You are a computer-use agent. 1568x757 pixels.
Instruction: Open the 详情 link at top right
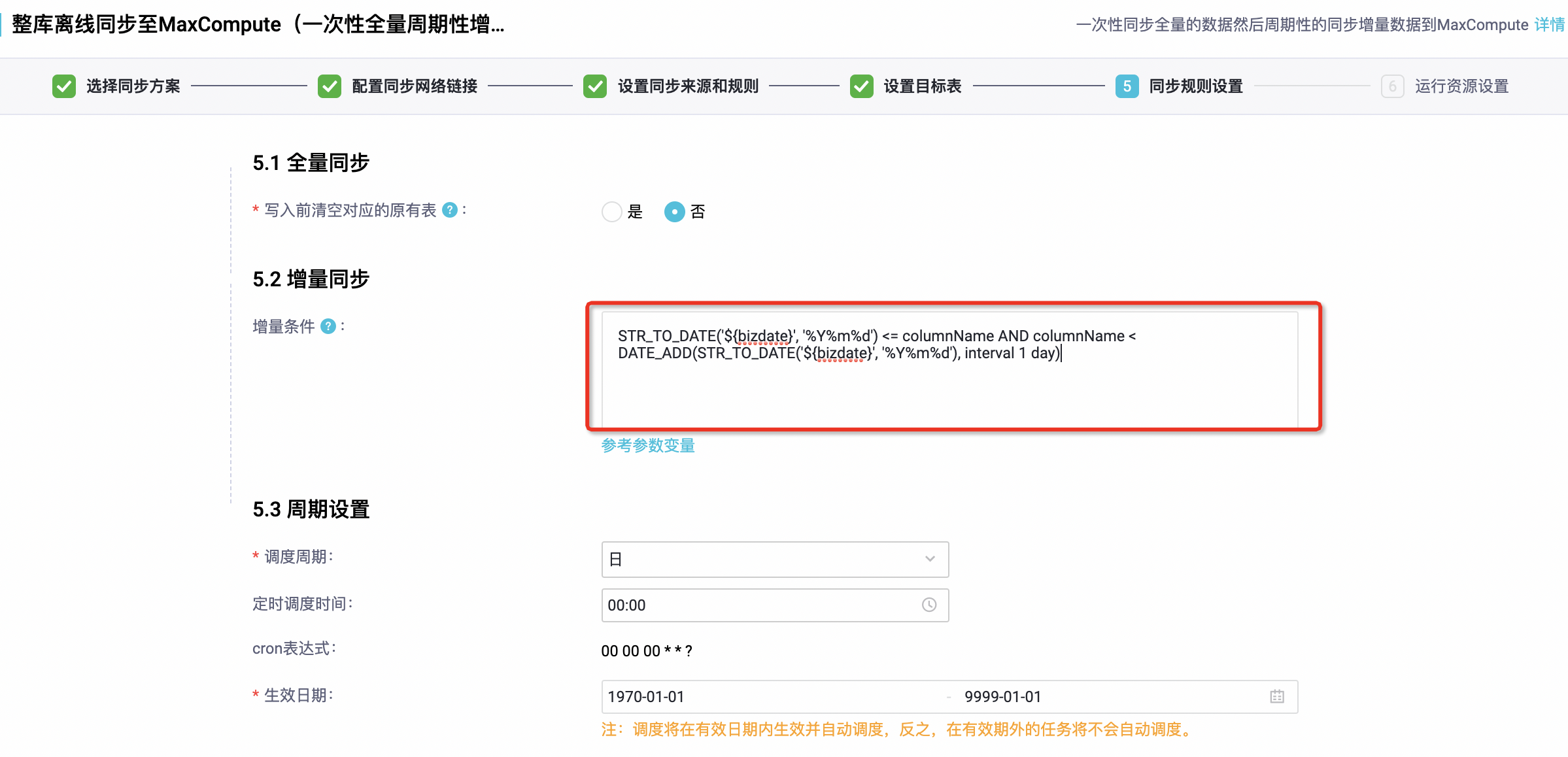(1550, 25)
